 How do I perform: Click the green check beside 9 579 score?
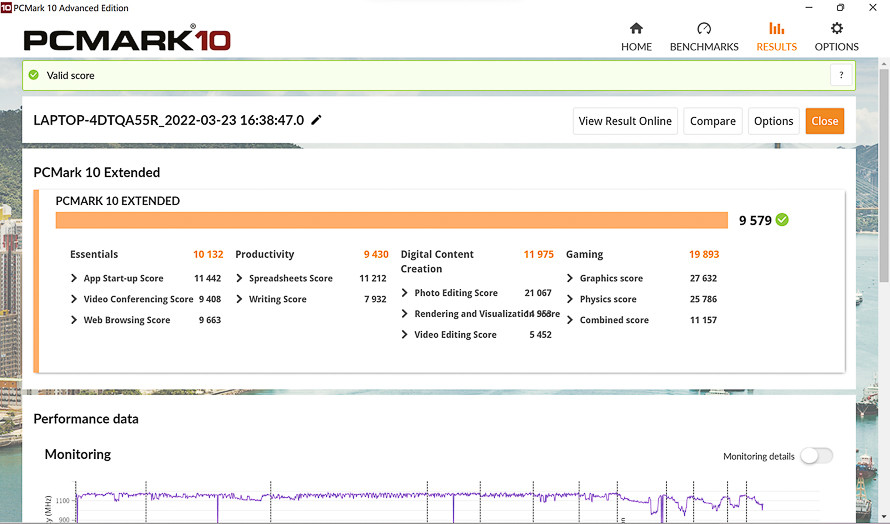[x=782, y=220]
